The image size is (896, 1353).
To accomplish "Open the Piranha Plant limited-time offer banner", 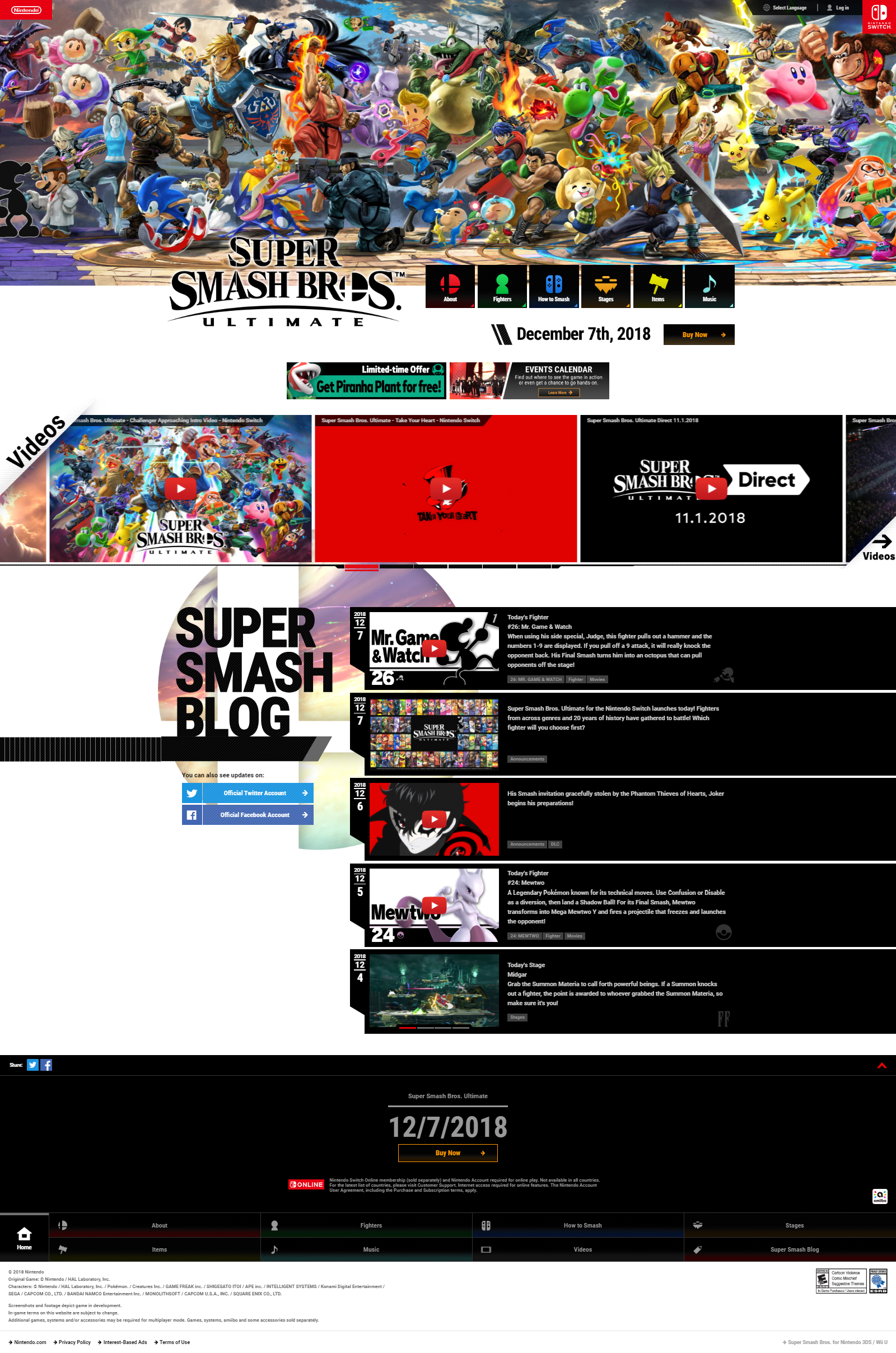I will (366, 381).
